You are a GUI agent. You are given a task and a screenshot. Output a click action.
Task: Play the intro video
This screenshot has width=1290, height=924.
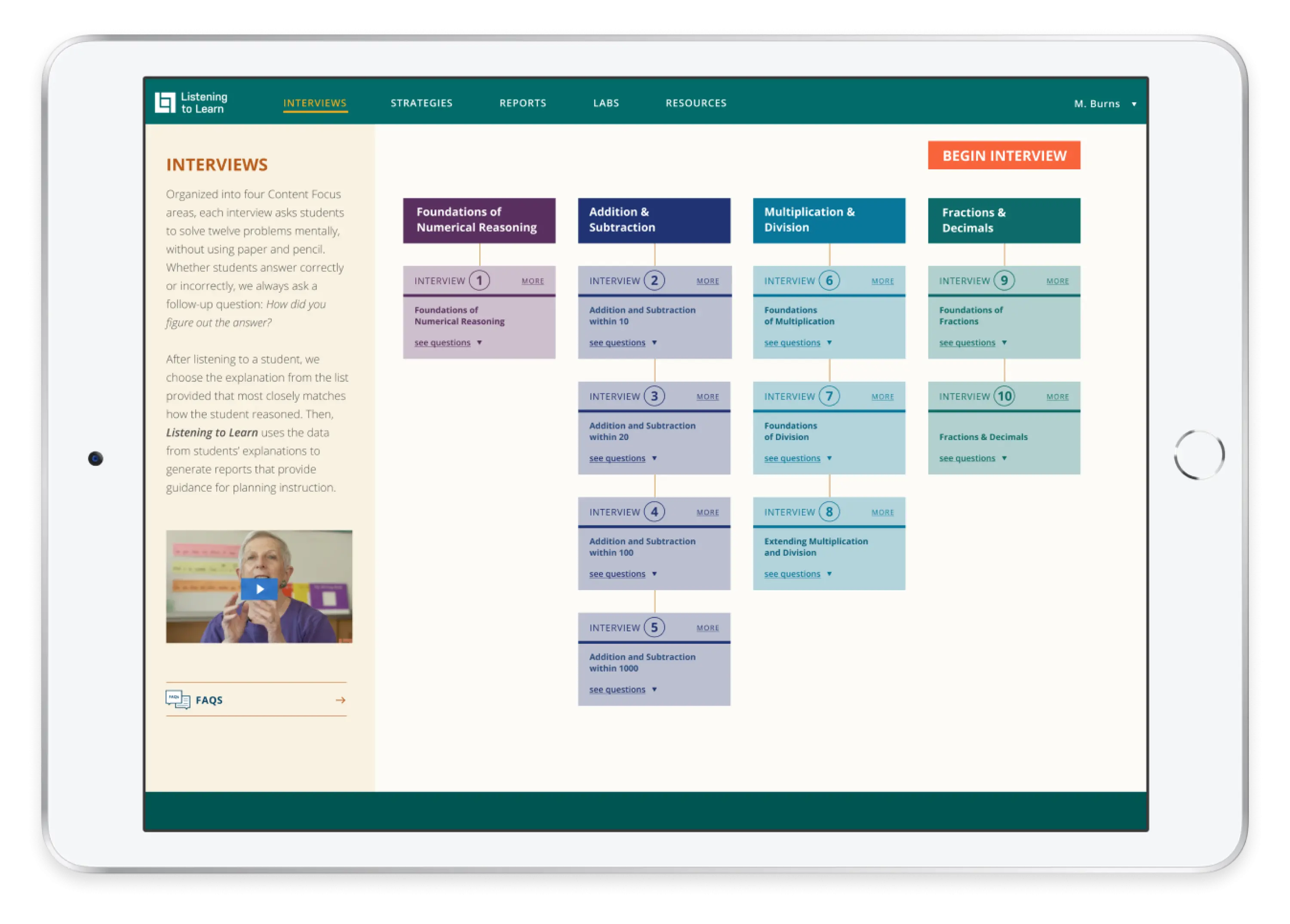(259, 589)
